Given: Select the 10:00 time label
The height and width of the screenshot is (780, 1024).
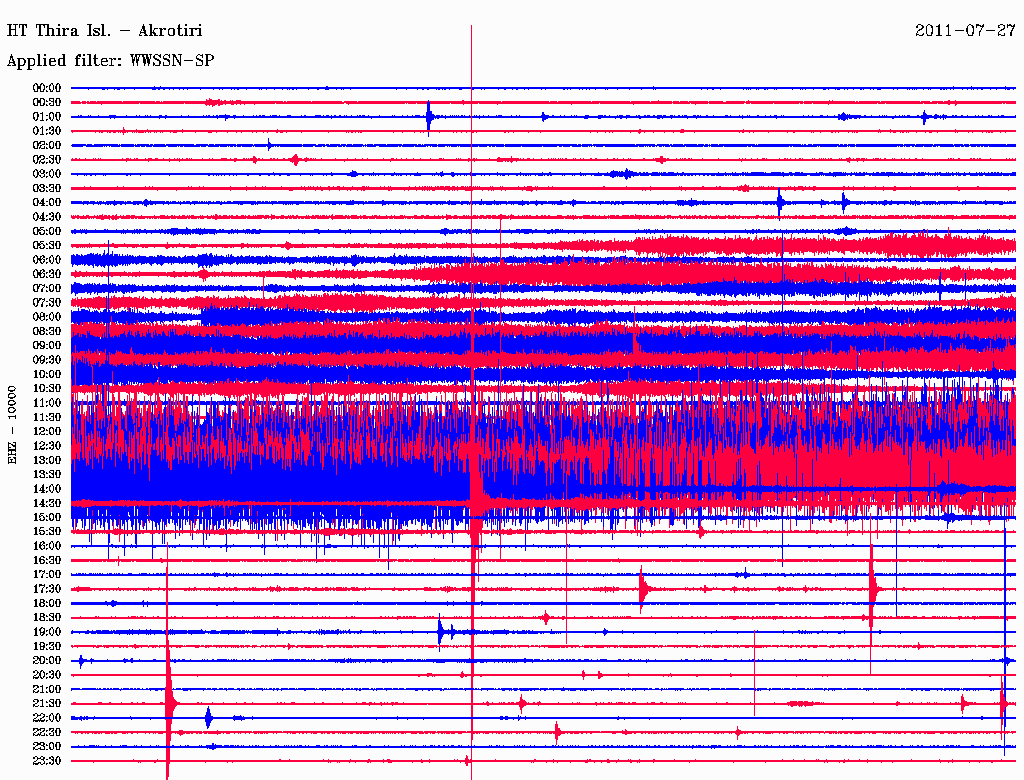Looking at the screenshot, I should click(47, 375).
